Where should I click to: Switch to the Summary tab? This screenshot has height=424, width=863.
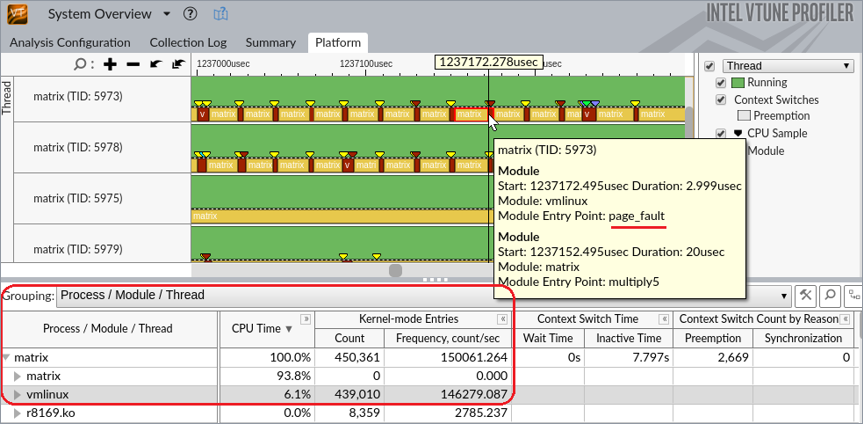[270, 43]
